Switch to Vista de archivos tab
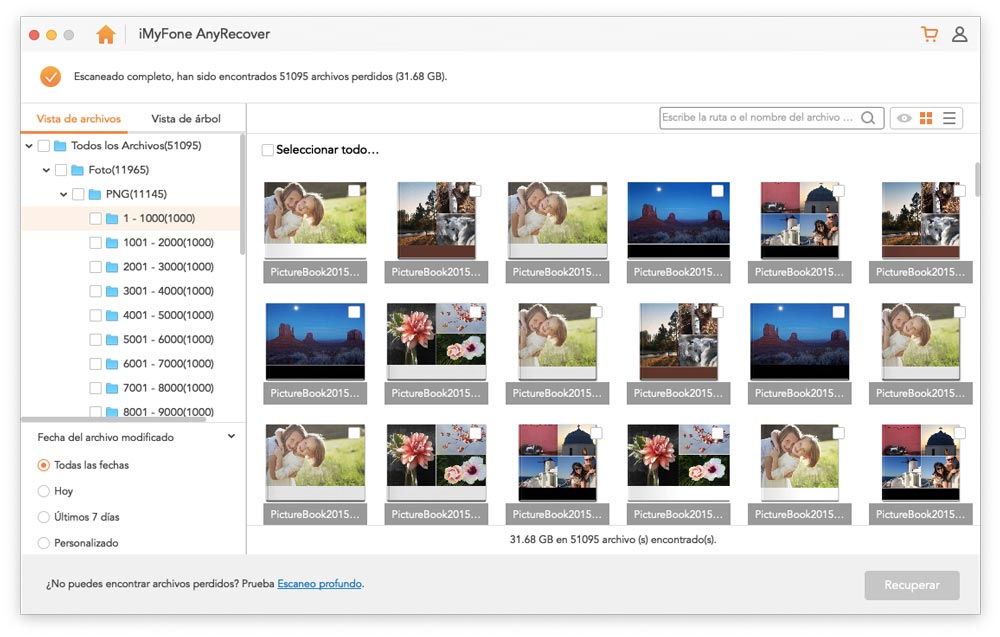Screen dimensions: 1000x637 click(78, 119)
